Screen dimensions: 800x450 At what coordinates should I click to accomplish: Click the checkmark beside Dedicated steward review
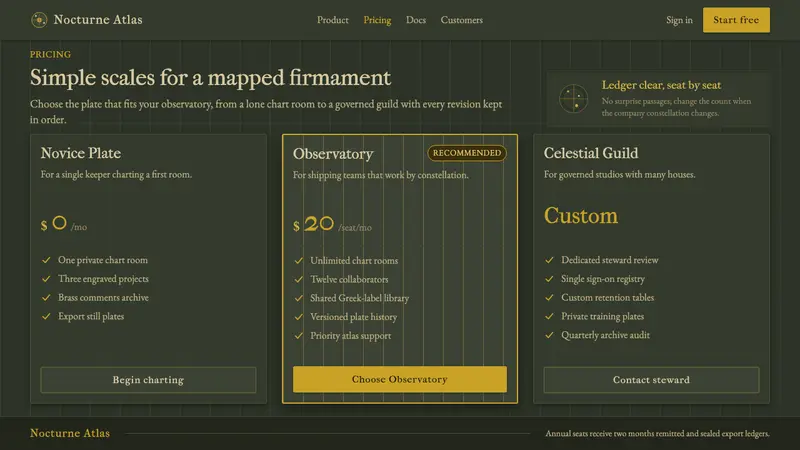[x=549, y=260]
